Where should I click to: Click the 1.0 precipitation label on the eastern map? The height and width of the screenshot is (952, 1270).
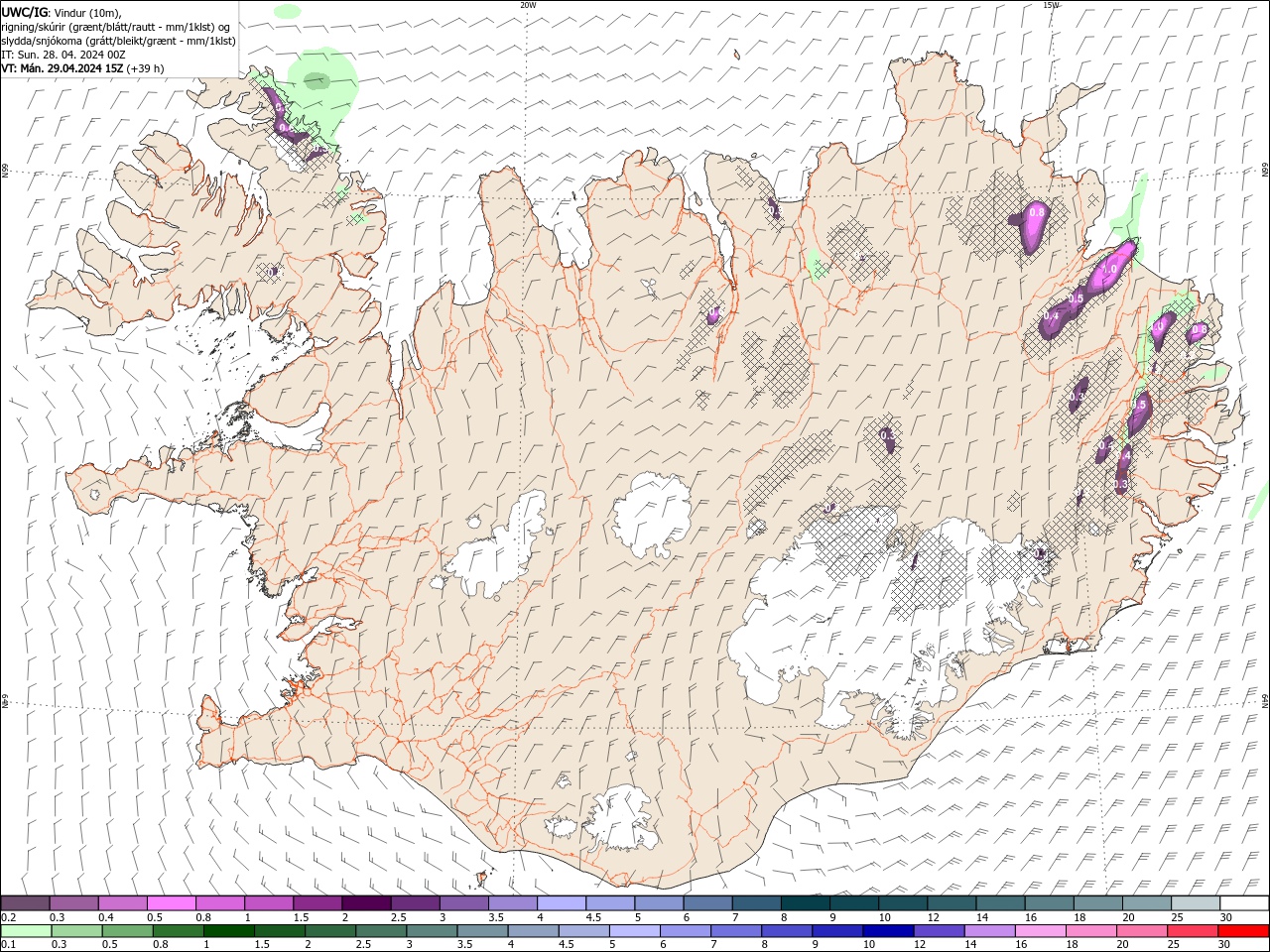point(1111,269)
